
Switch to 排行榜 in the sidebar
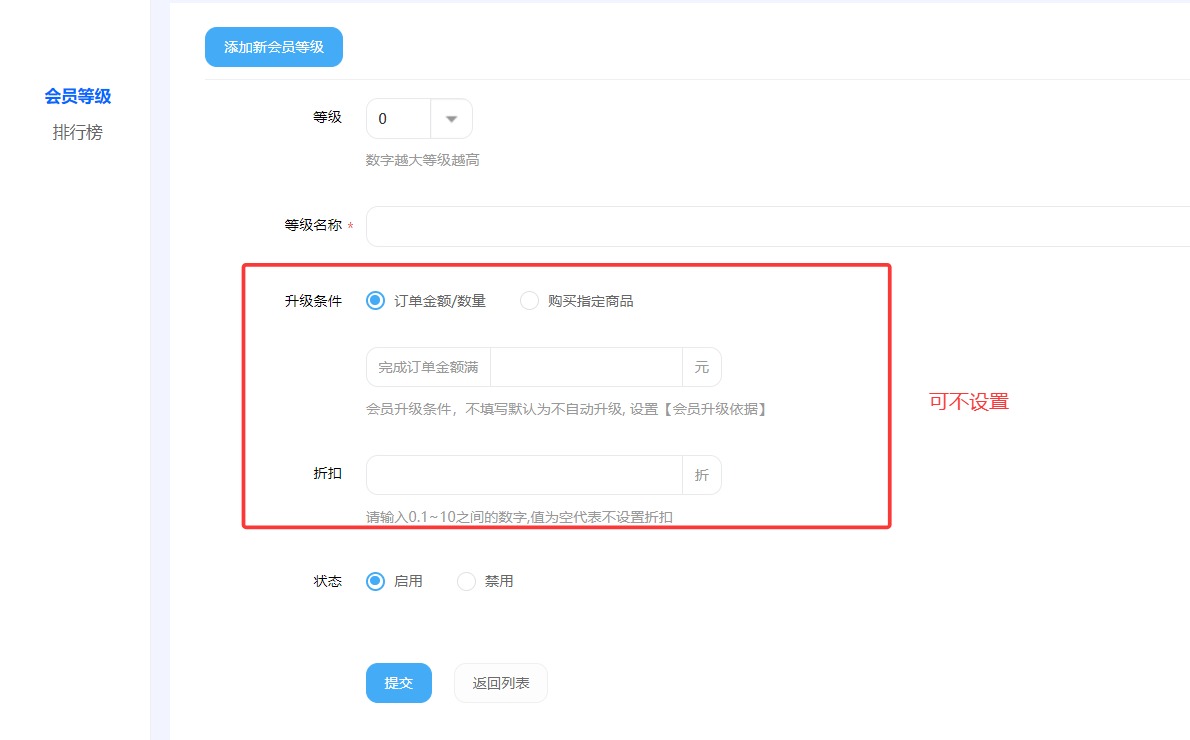(x=76, y=131)
